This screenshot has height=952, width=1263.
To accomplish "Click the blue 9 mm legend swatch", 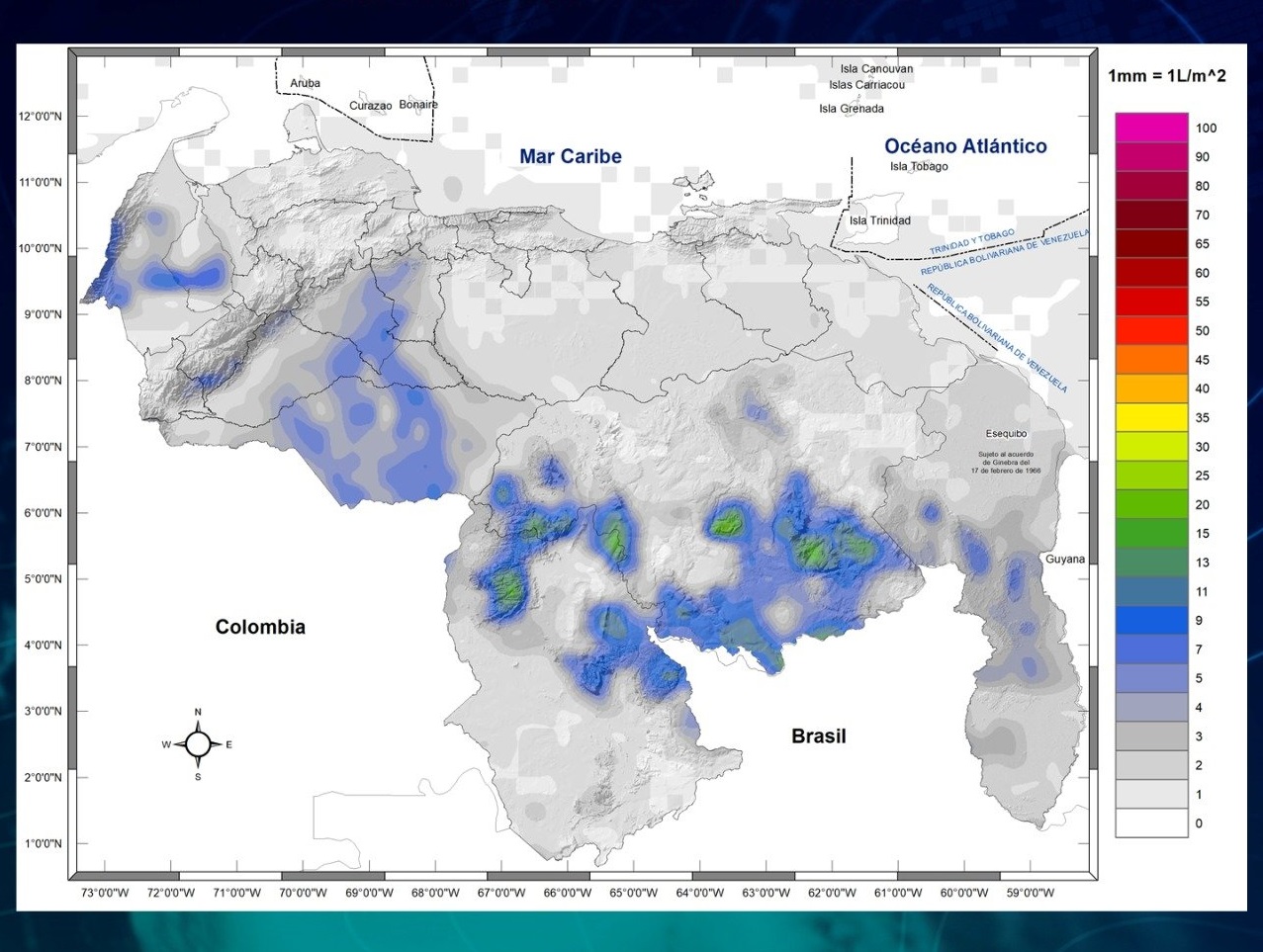I will pyautogui.click(x=1151, y=621).
